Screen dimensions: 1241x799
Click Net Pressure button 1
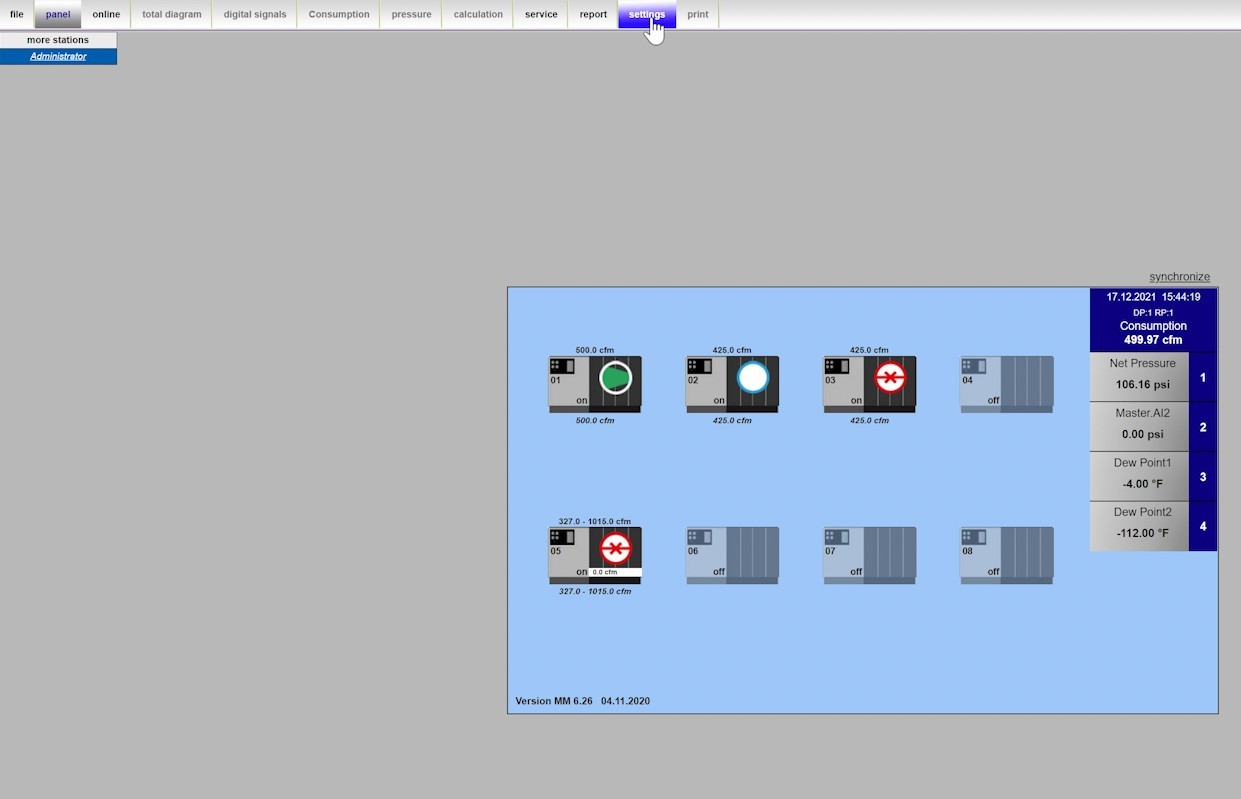[1203, 378]
